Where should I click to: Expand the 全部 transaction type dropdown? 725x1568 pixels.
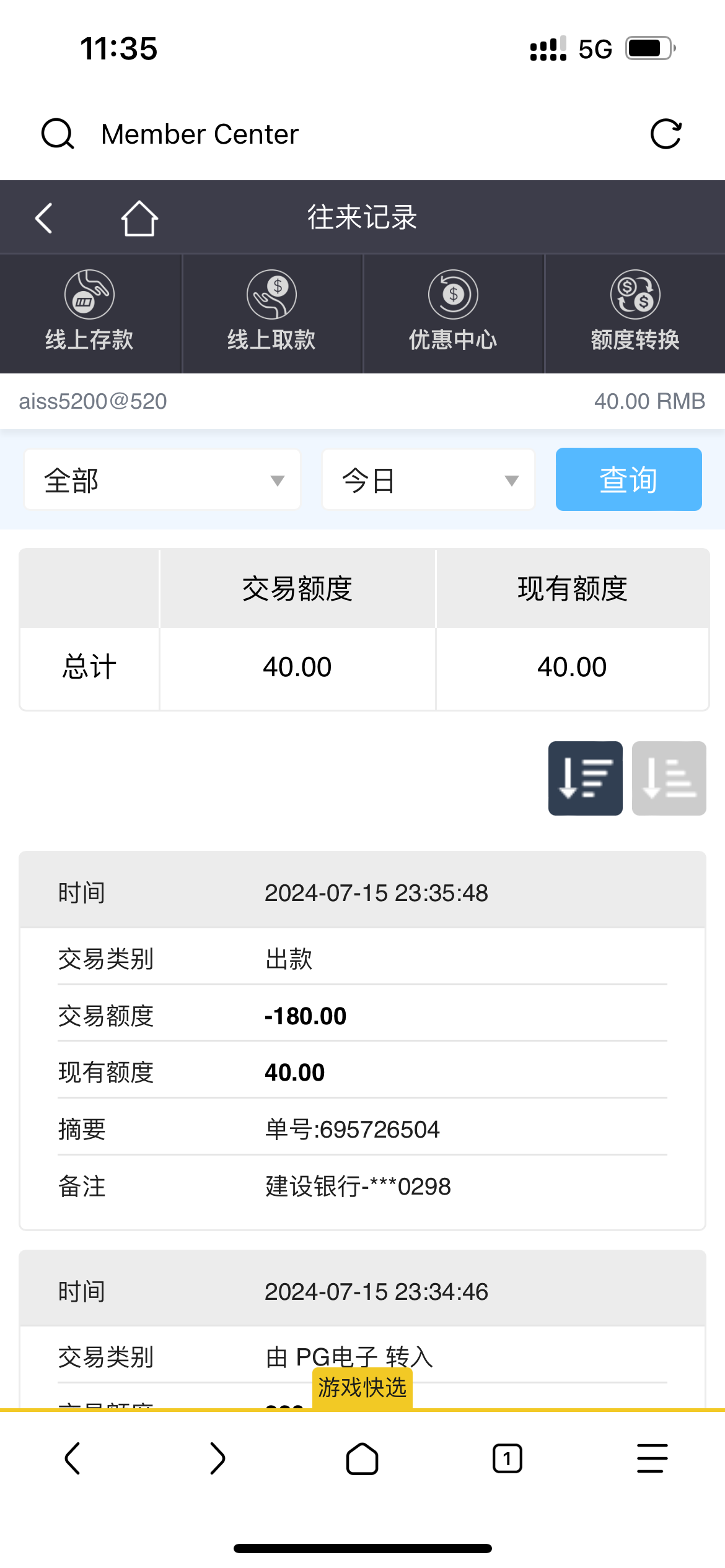tap(162, 480)
